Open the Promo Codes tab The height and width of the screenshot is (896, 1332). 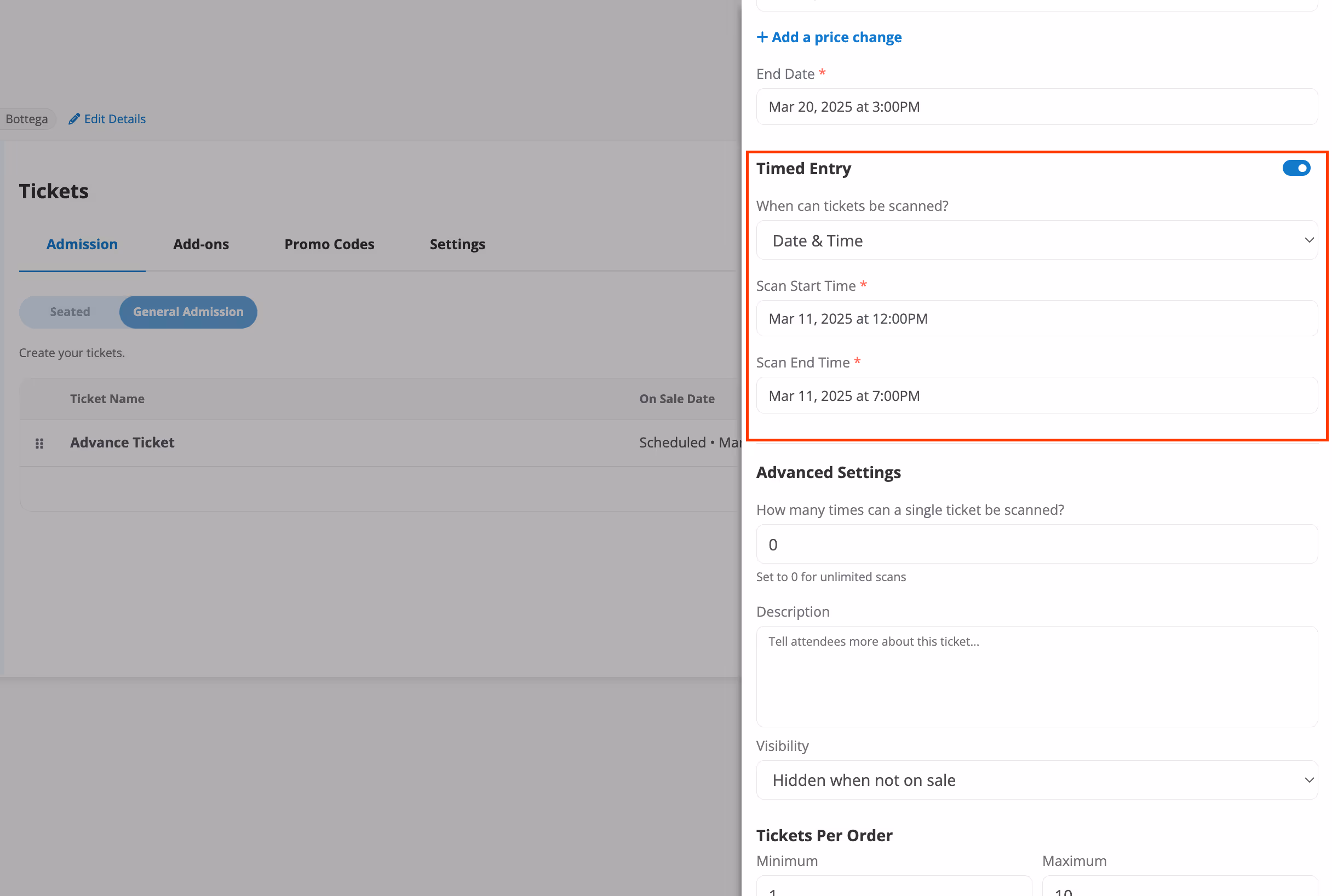[329, 245]
